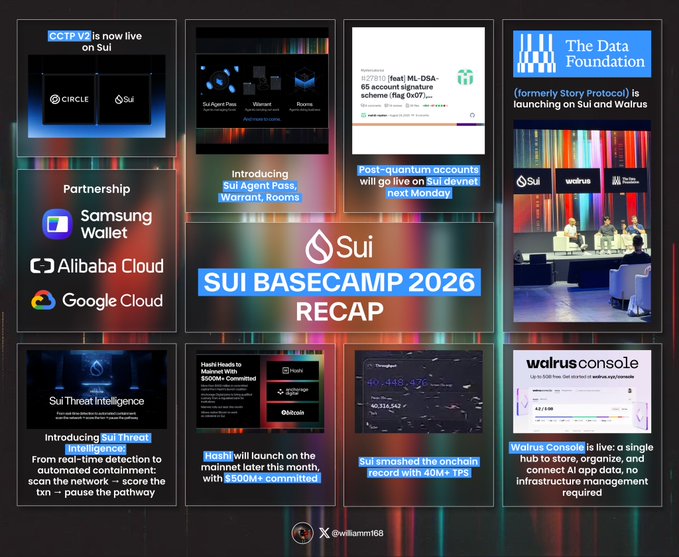Viewport: 679px width, 557px height.
Task: Click the anchorage digital logo box
Action: [x=293, y=392]
